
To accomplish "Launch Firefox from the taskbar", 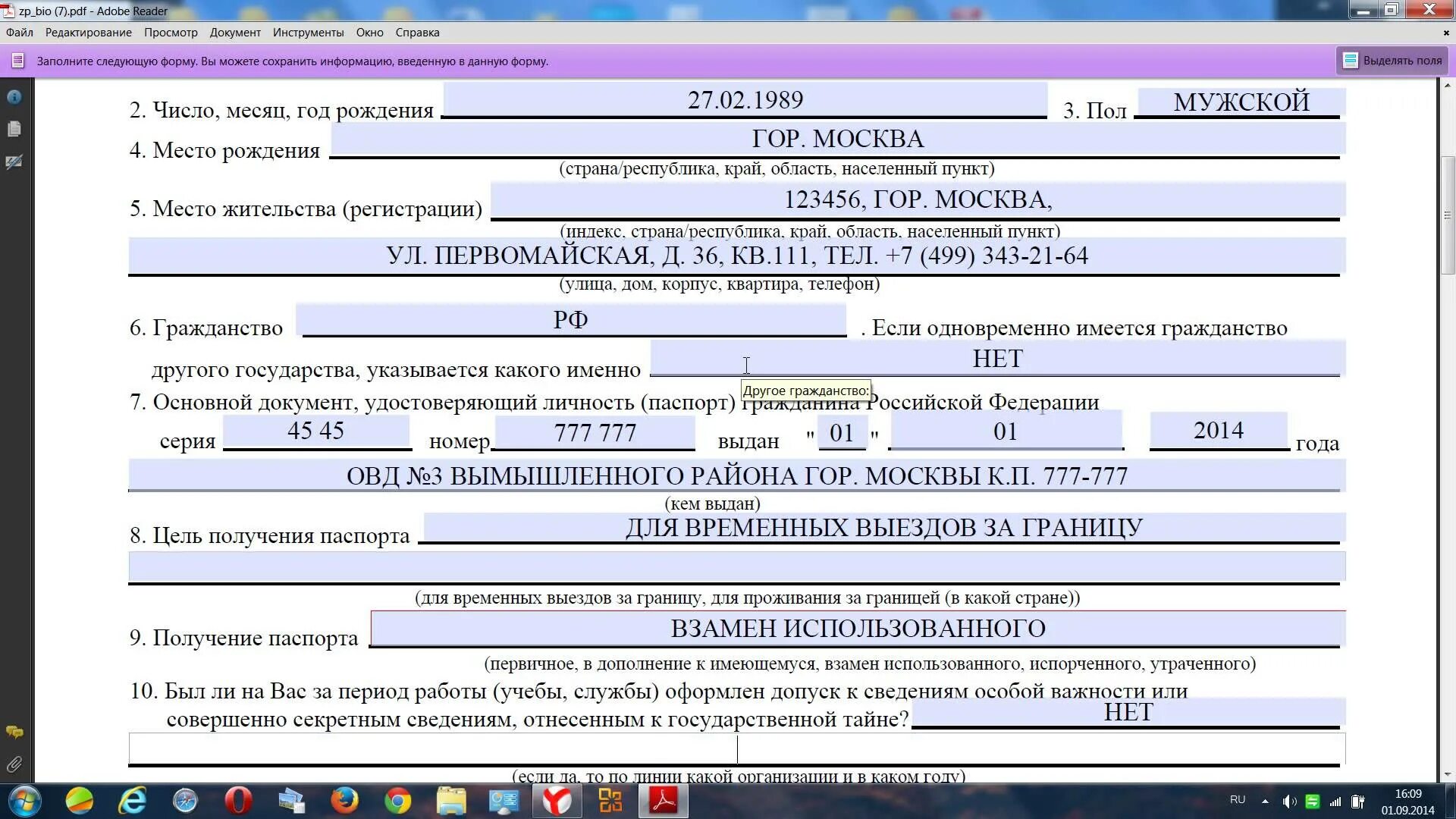I will click(344, 801).
